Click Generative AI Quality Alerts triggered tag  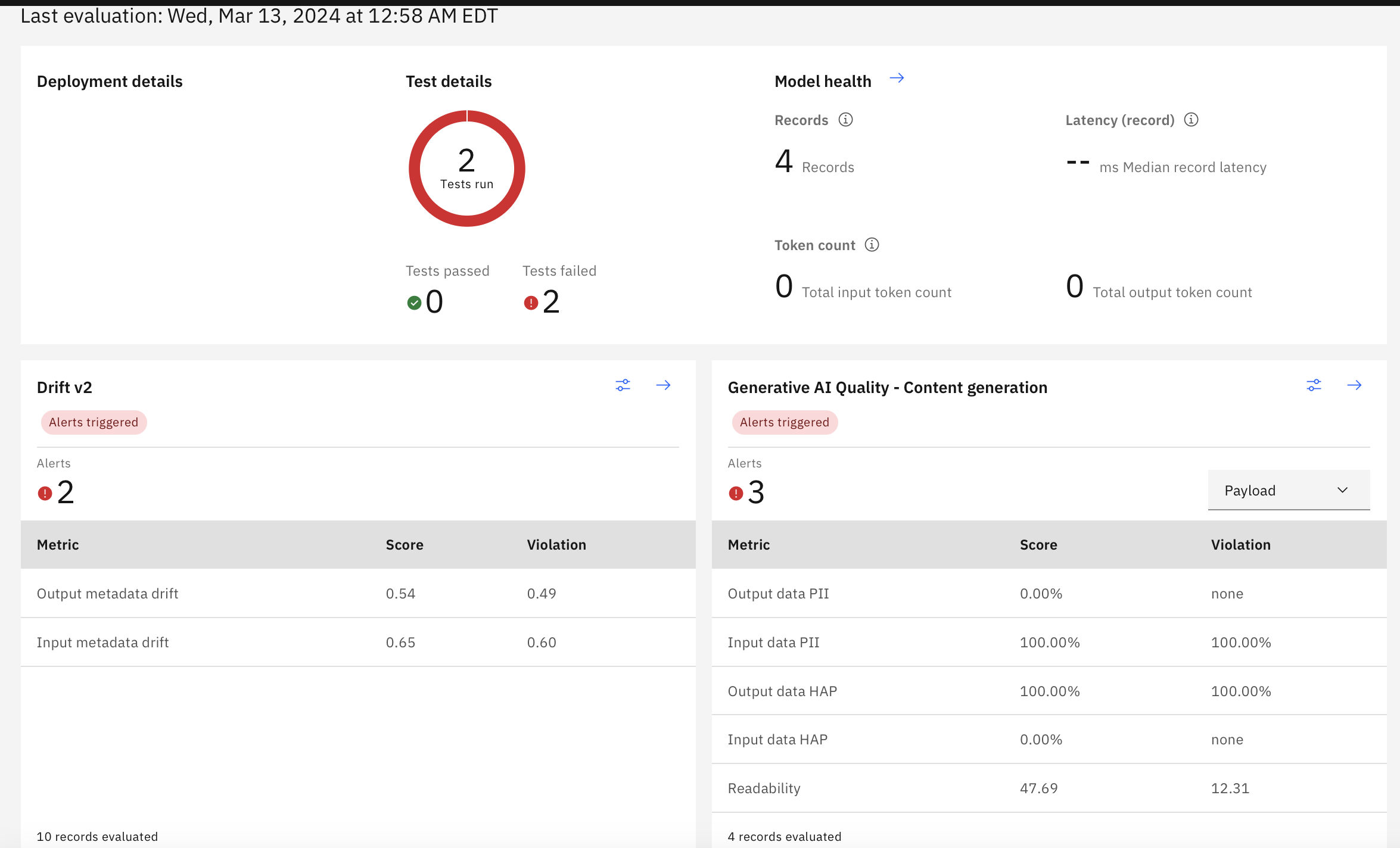point(785,422)
